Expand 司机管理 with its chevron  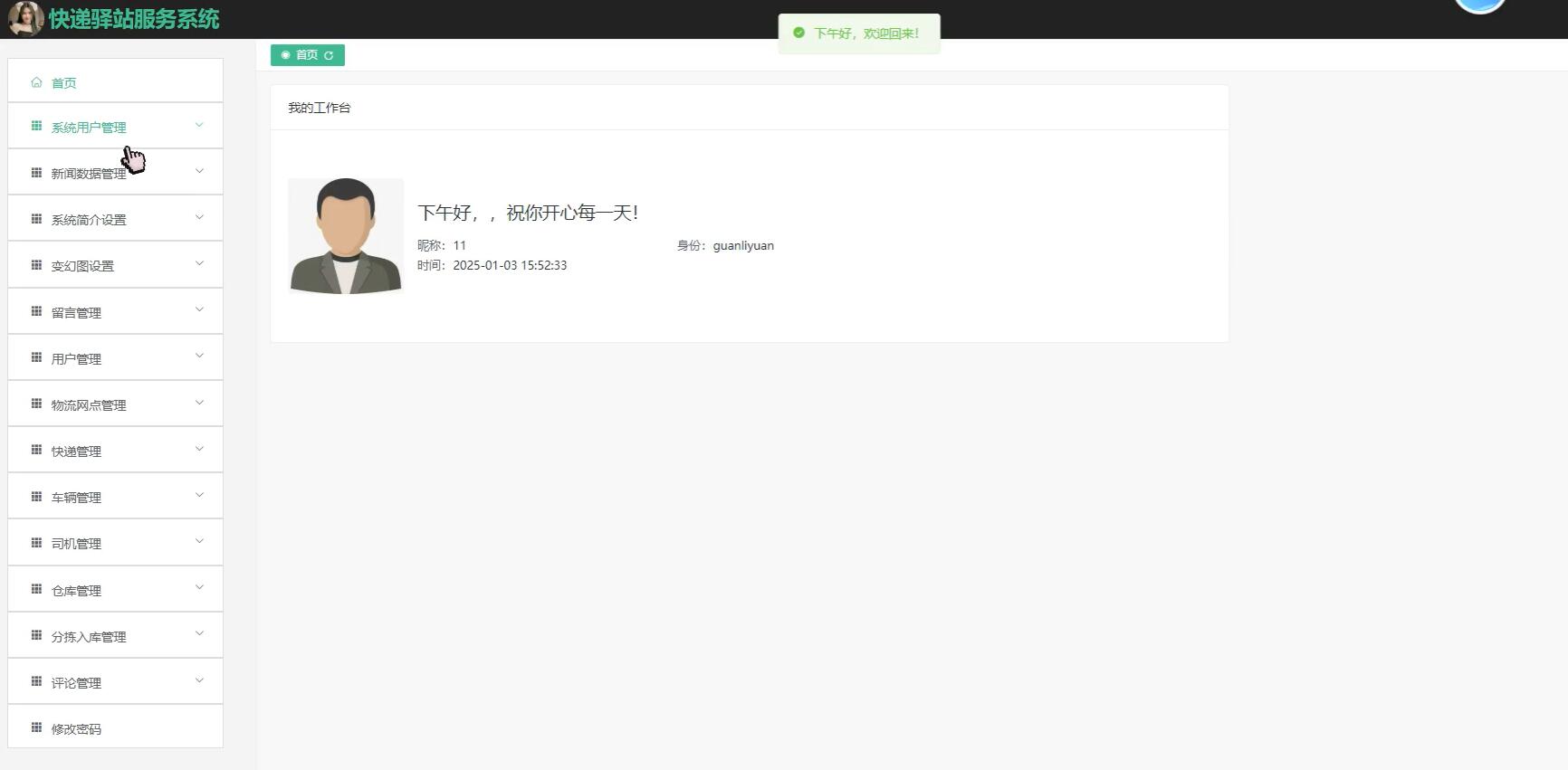(x=199, y=541)
